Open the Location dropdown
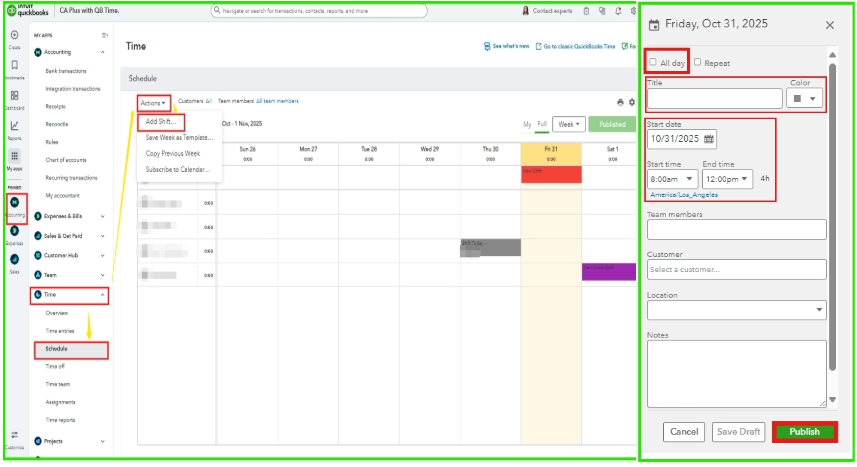 [x=736, y=310]
